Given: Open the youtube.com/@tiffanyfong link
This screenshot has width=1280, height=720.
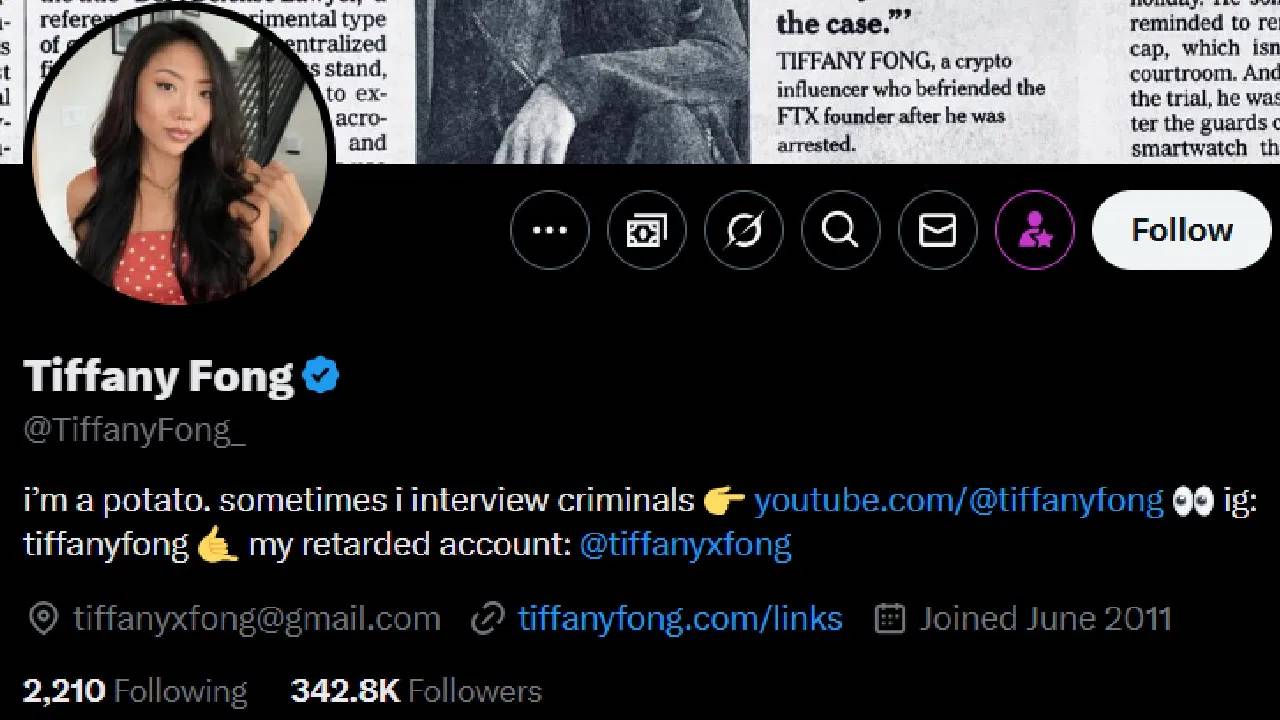Looking at the screenshot, I should tap(958, 499).
